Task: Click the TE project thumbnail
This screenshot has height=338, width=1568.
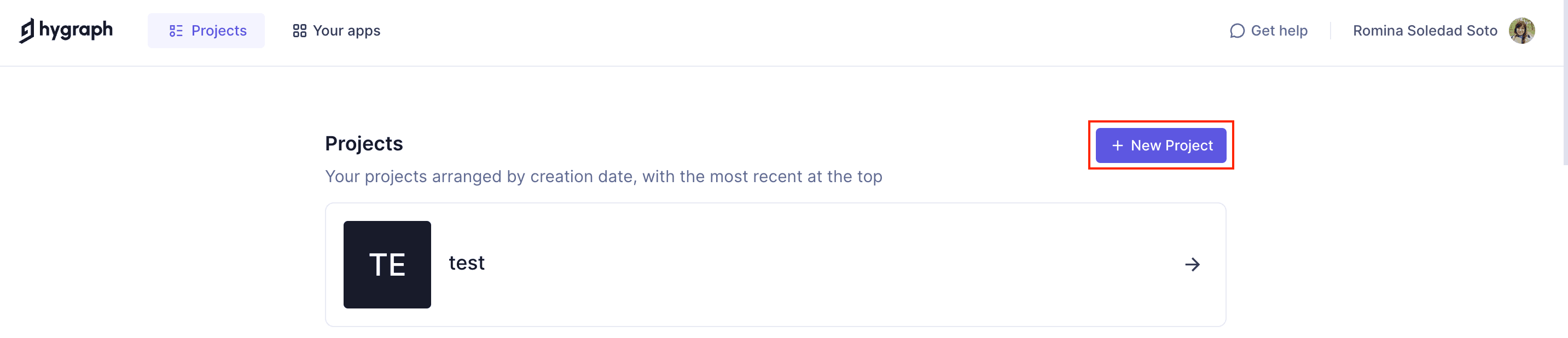Action: point(387,265)
